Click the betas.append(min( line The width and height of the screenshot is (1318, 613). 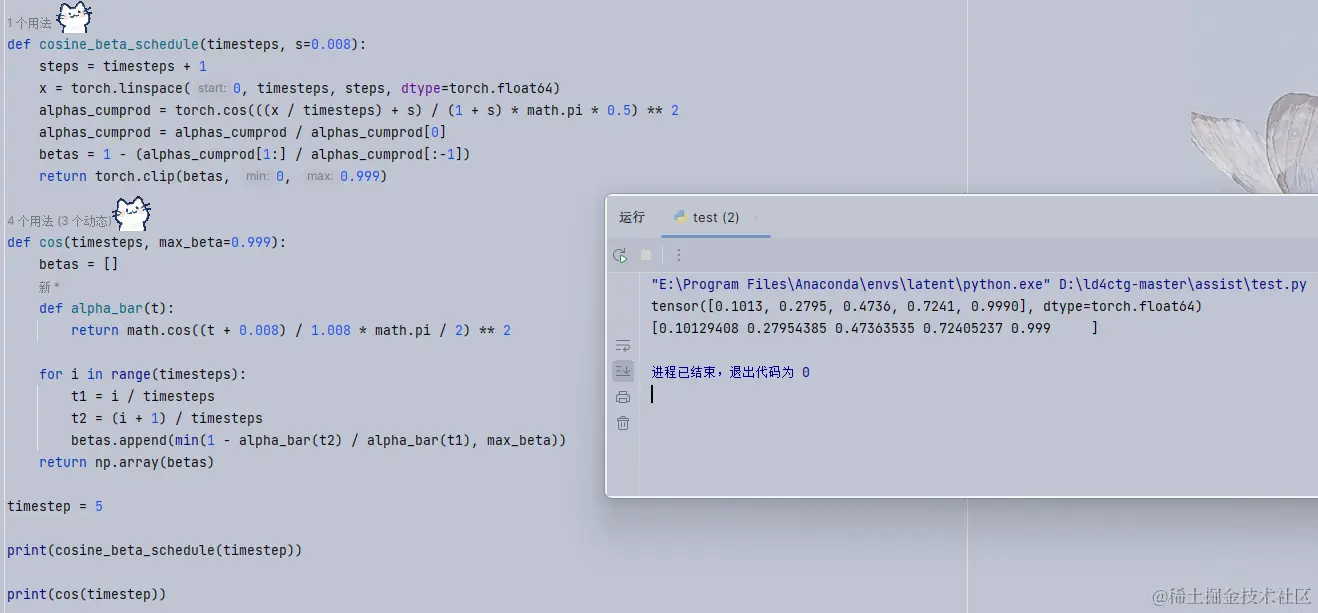pos(319,440)
